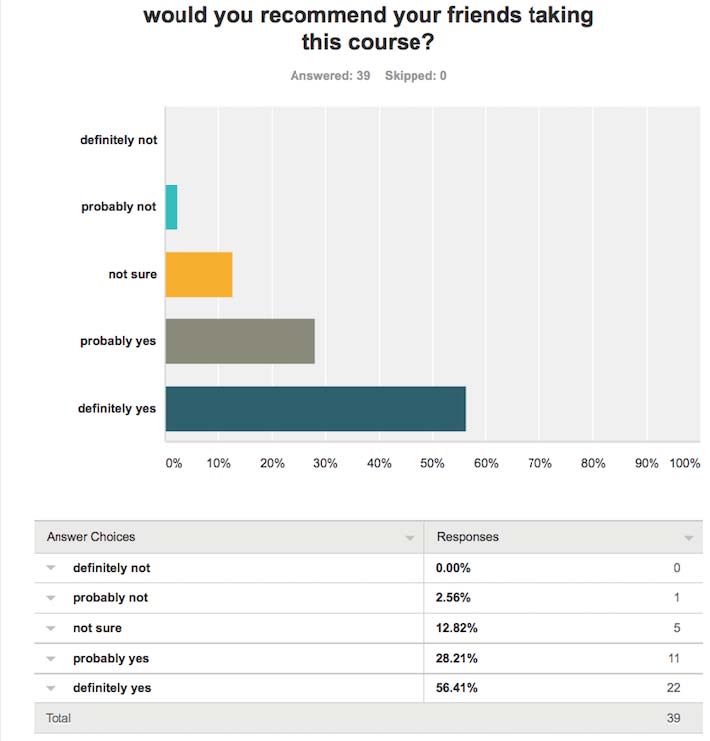
Task: Click the dark blue 'definitely yes' bar
Action: [315, 408]
